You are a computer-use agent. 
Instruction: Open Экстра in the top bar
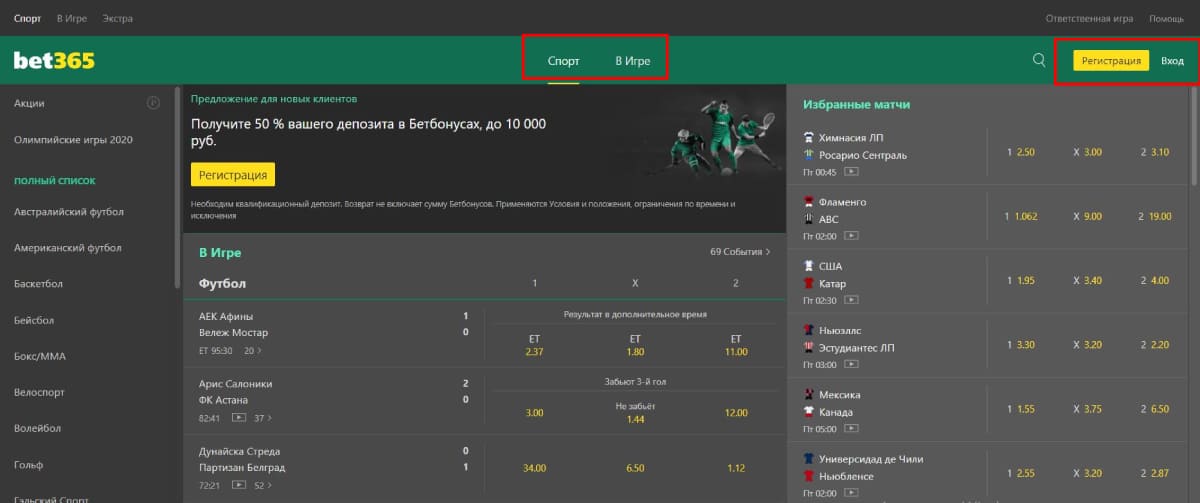click(x=118, y=18)
